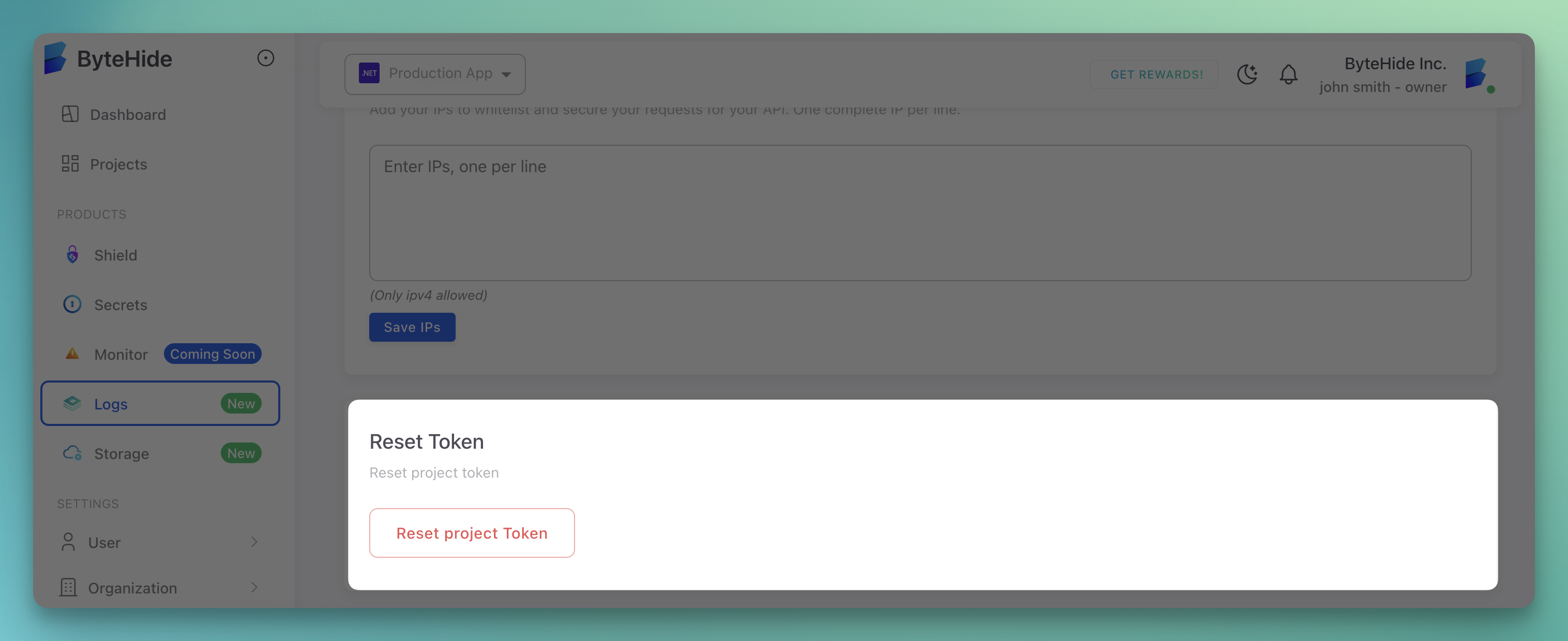Click the Monitor warning triangle icon
Viewport: 1568px width, 641px height.
pyautogui.click(x=72, y=354)
